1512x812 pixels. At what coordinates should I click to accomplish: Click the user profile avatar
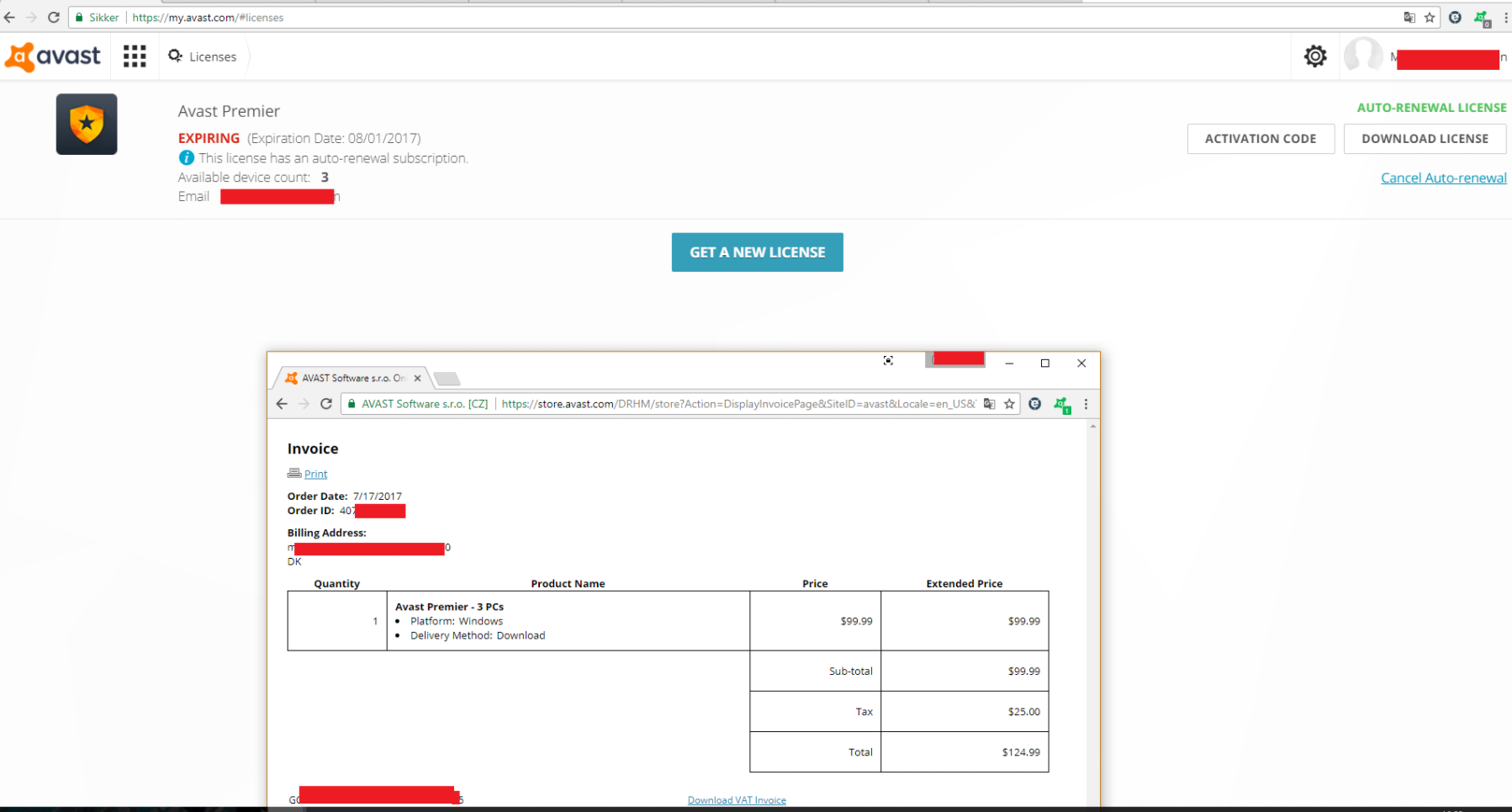tap(1362, 56)
